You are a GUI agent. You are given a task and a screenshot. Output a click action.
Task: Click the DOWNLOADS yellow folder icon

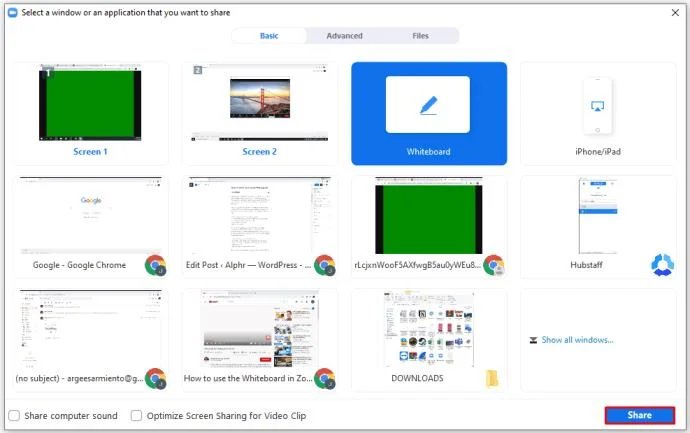[x=492, y=378]
